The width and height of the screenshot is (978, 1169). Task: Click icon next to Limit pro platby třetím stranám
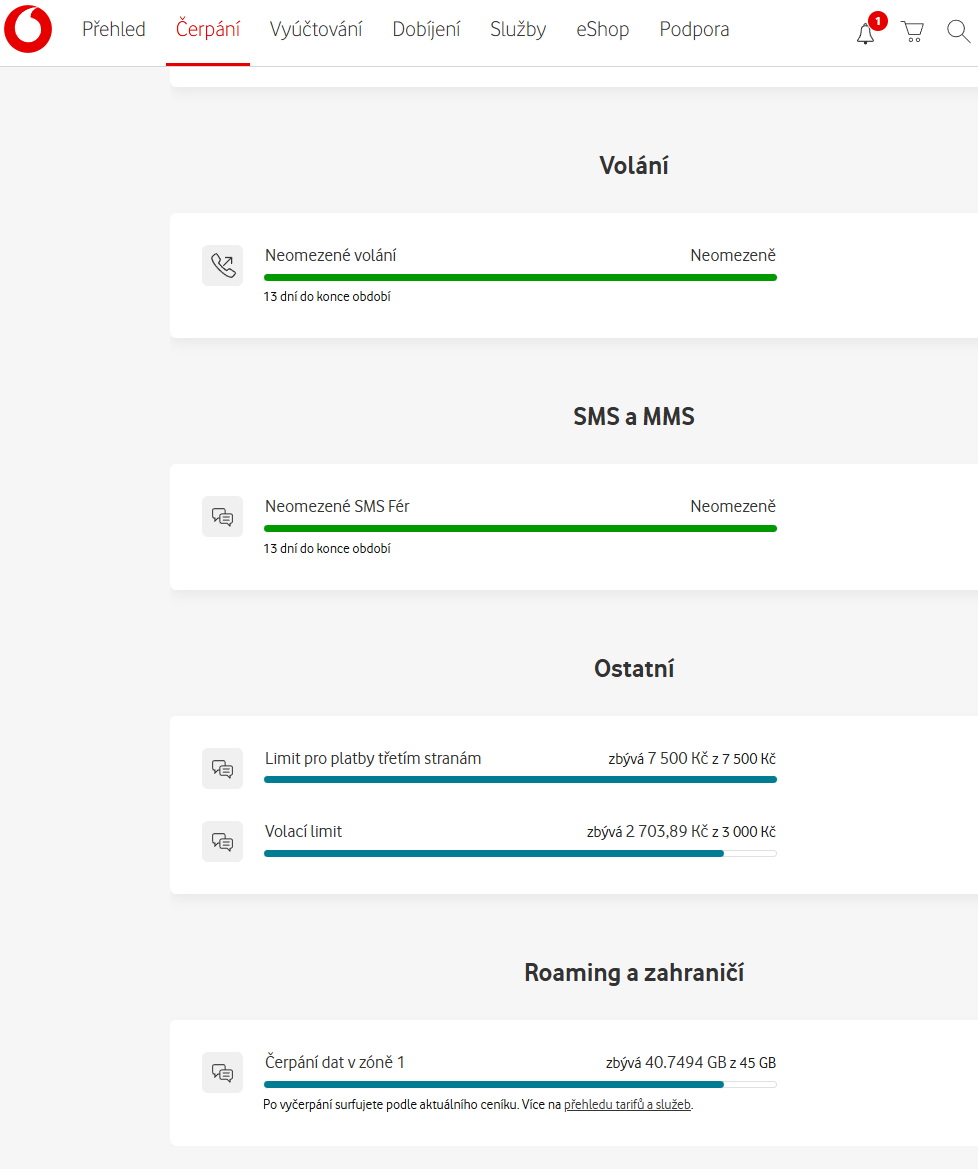coord(222,769)
